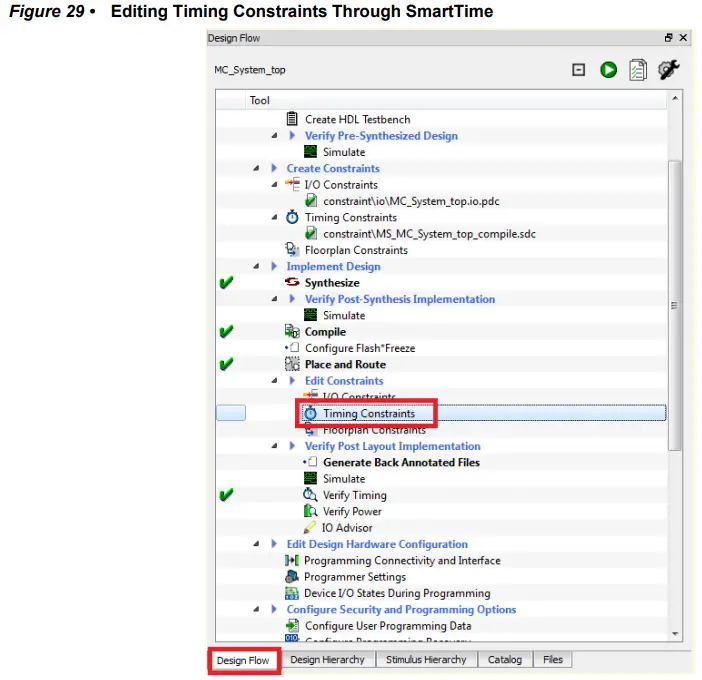Open the report document icon in toolbar
This screenshot has width=702, height=680.
[x=638, y=70]
